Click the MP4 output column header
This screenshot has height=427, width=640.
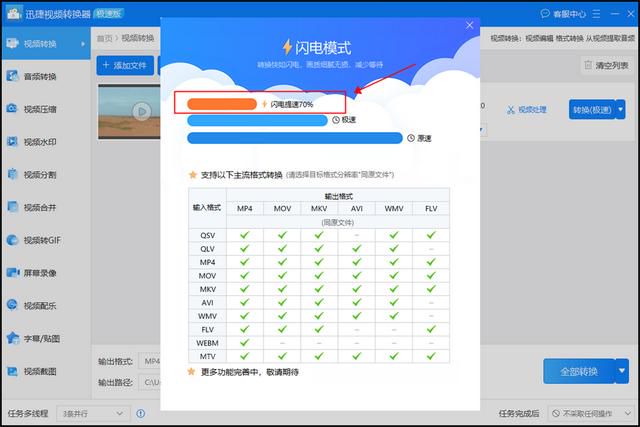[245, 209]
